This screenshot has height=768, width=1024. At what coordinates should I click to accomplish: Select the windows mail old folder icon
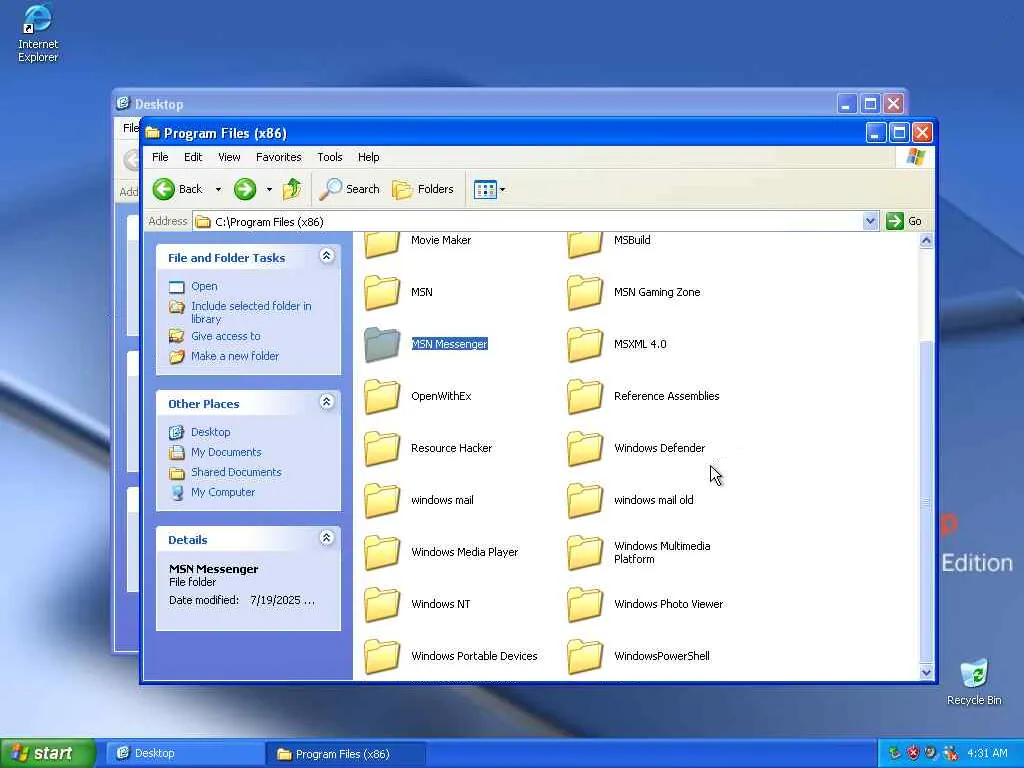(585, 500)
